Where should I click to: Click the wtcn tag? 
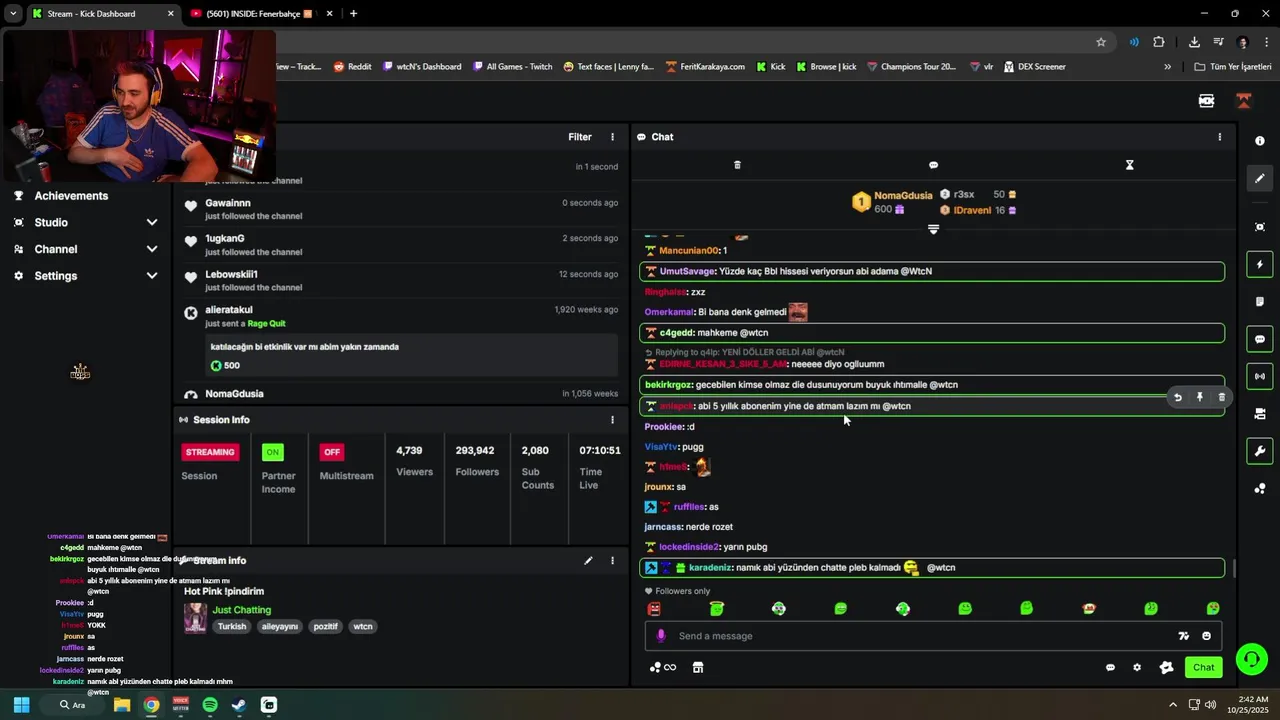[x=363, y=627]
